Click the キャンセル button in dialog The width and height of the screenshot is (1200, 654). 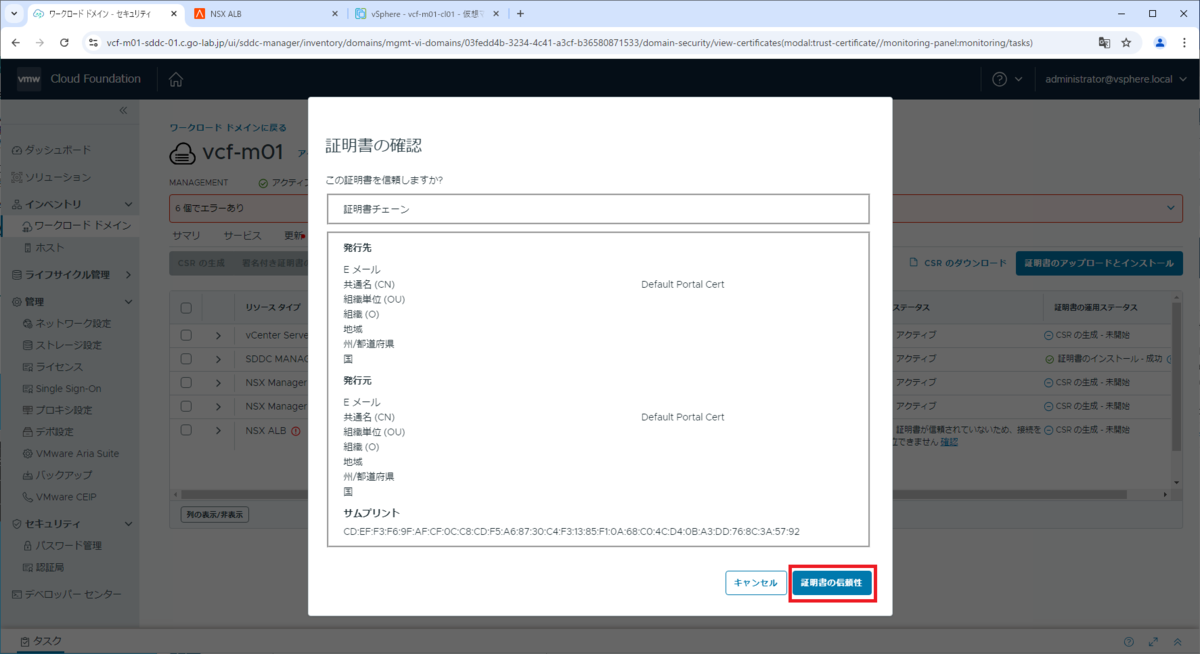pyautogui.click(x=755, y=582)
